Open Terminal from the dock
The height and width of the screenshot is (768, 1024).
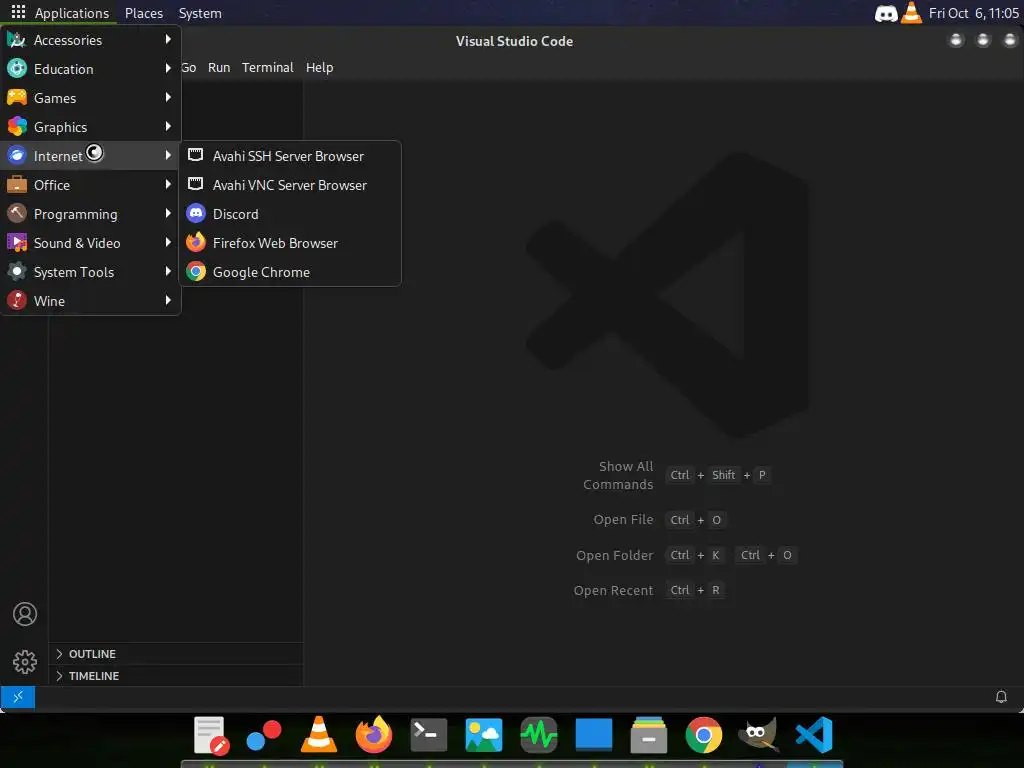click(428, 735)
